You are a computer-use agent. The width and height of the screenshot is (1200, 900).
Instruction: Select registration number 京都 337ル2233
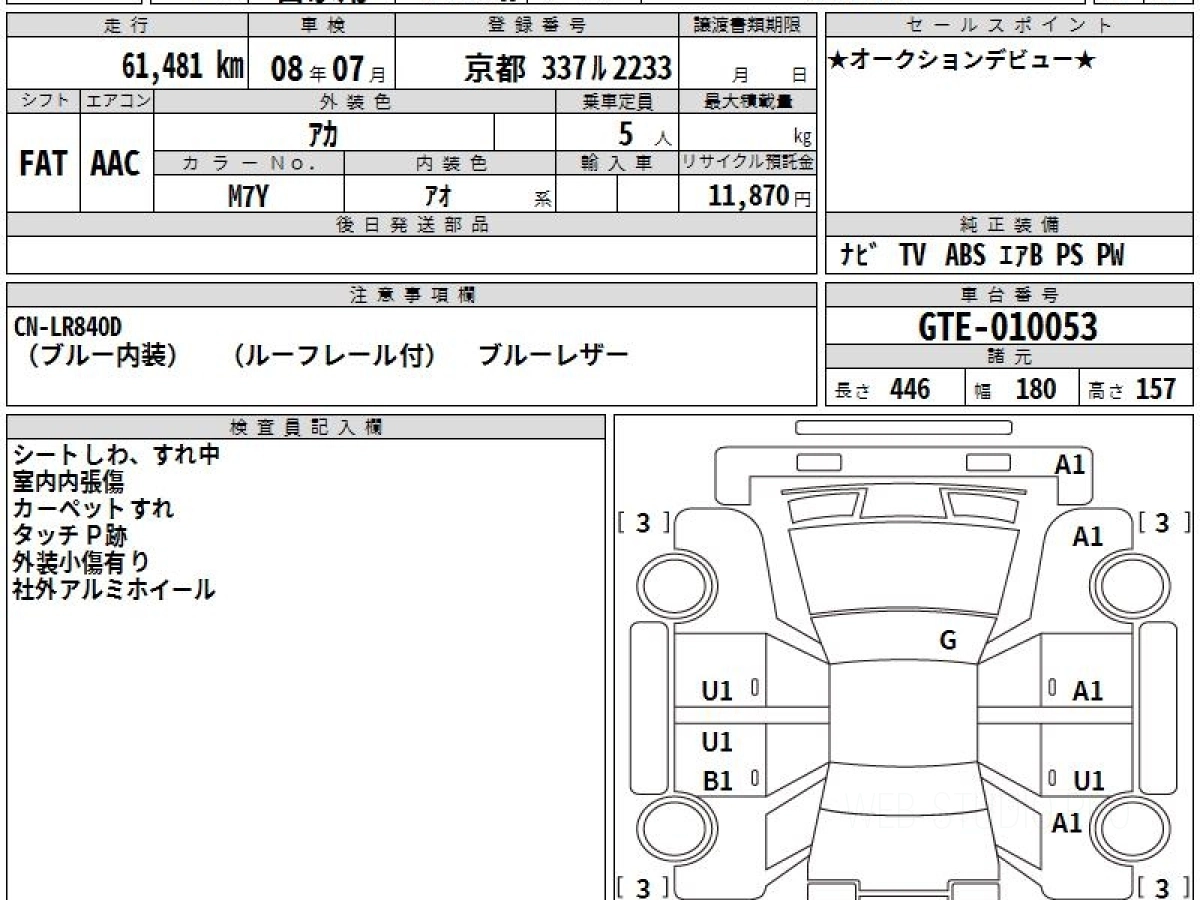click(x=567, y=68)
